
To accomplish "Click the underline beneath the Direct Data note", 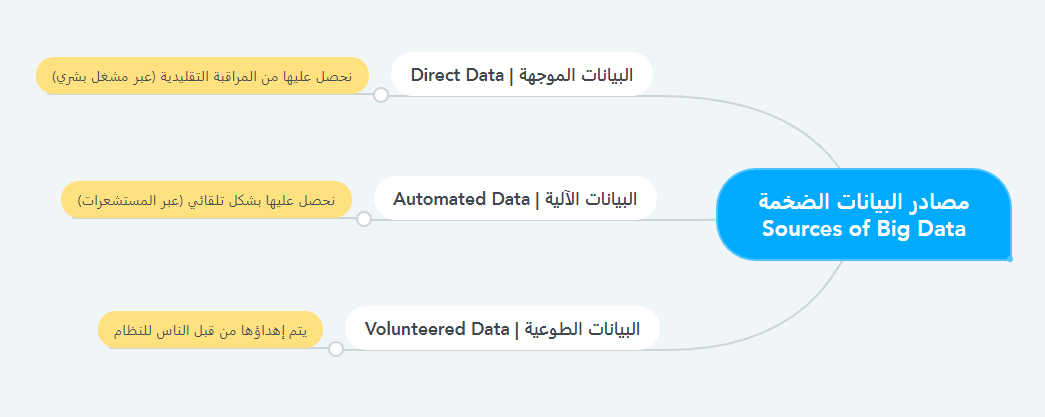I will (200, 94).
